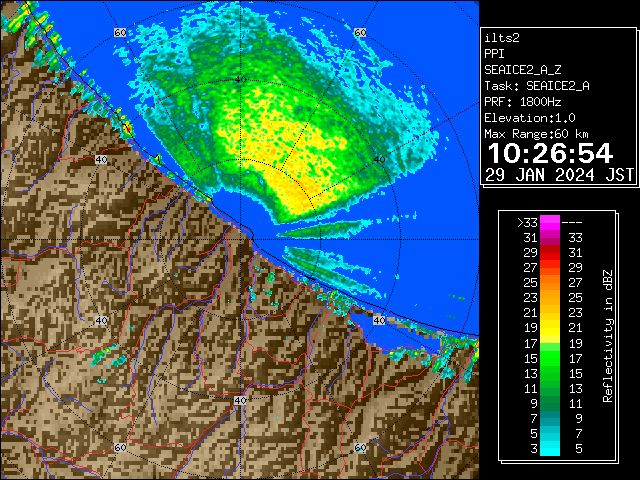Viewport: 640px width, 480px height.
Task: Click the '---' legend label beside magenta
Action: pyautogui.click(x=572, y=223)
